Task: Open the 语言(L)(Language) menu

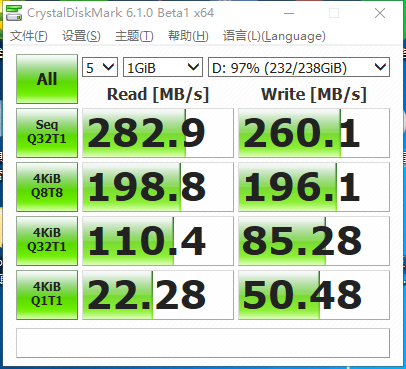Action: click(x=274, y=36)
